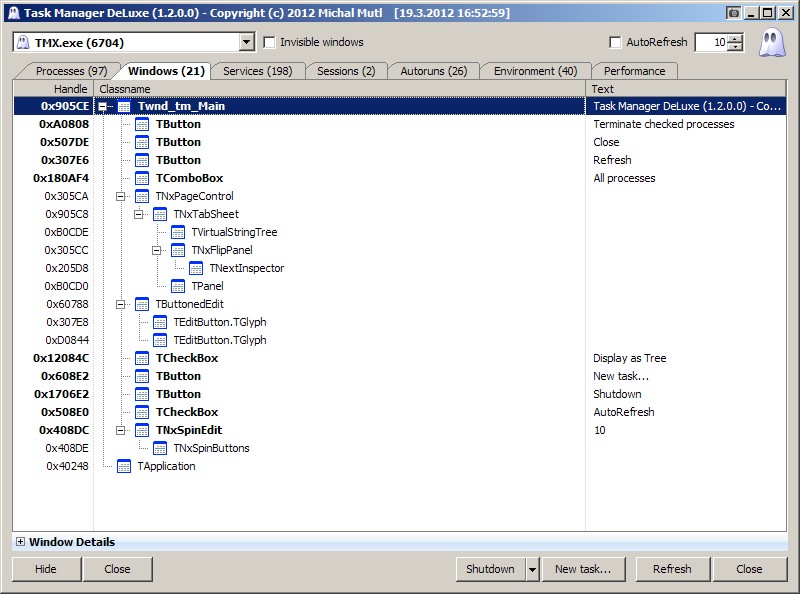Viewport: 800px width, 594px height.
Task: Click the window icon beside TApplication
Action: [x=124, y=466]
